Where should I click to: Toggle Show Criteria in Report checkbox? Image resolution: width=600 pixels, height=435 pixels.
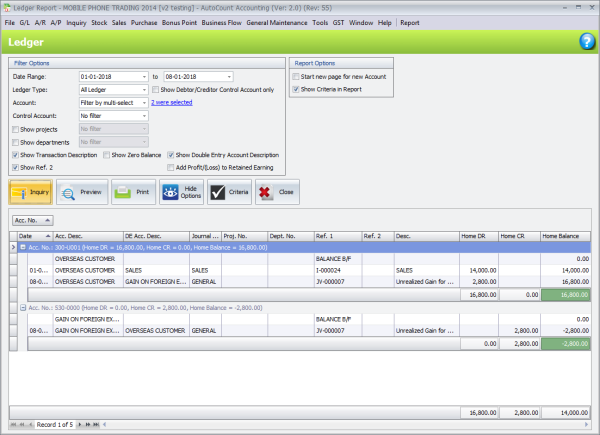[296, 89]
